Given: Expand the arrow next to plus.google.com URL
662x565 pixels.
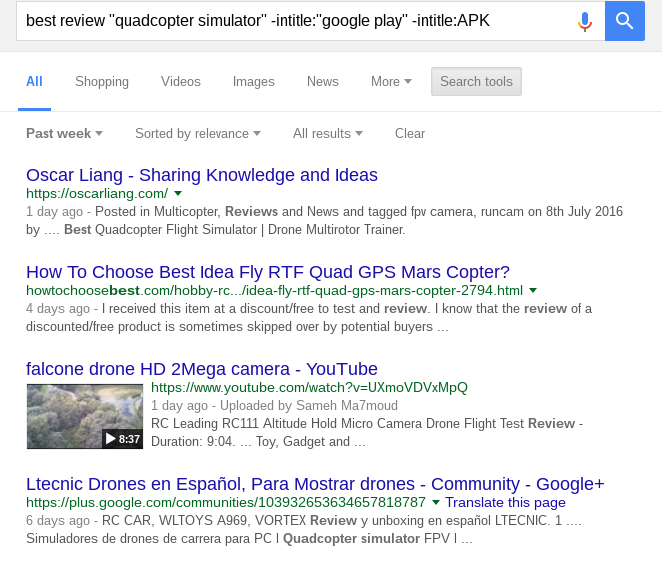Looking at the screenshot, I should click(436, 503).
